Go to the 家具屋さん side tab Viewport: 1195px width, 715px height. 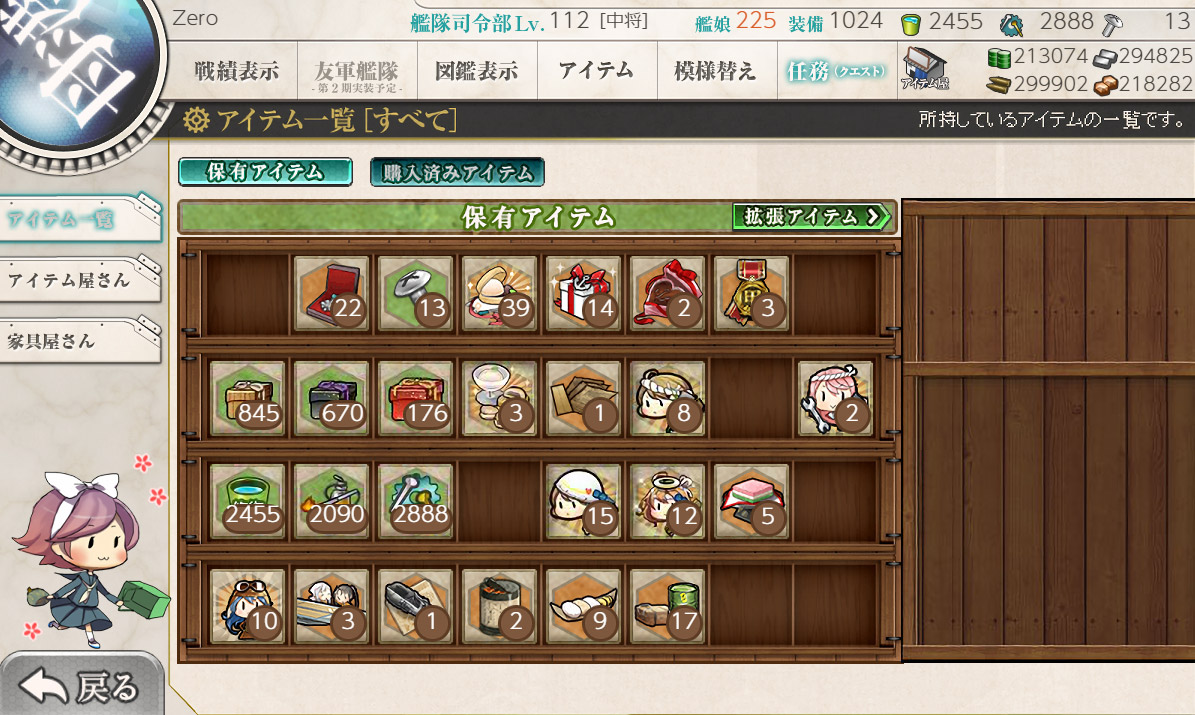click(x=80, y=341)
